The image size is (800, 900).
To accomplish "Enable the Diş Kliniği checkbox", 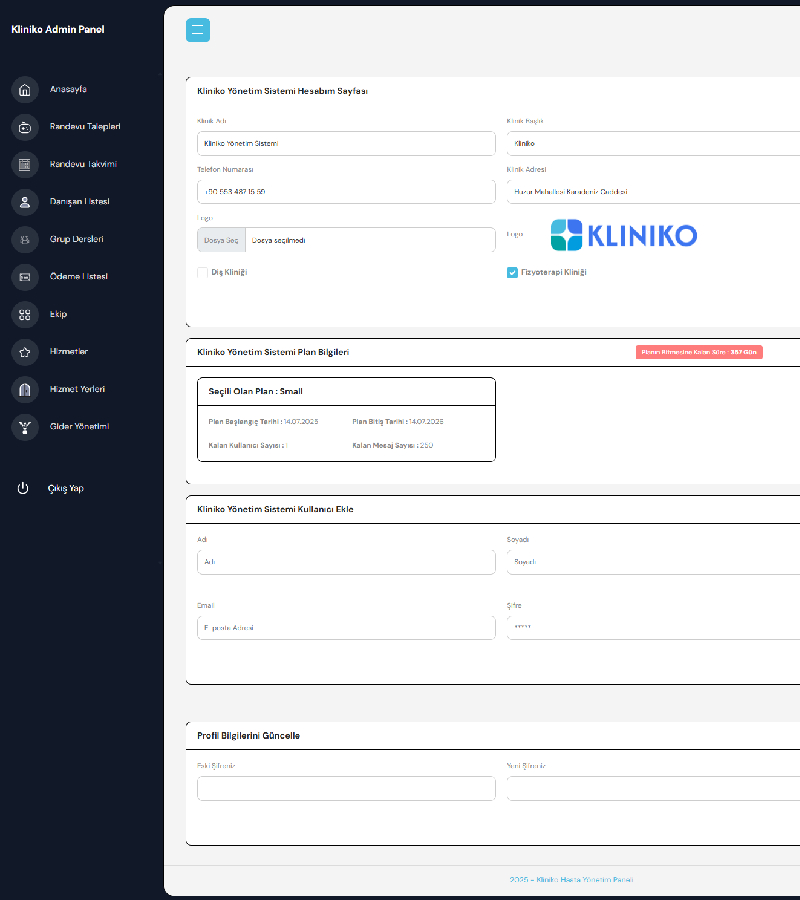I will [202, 273].
